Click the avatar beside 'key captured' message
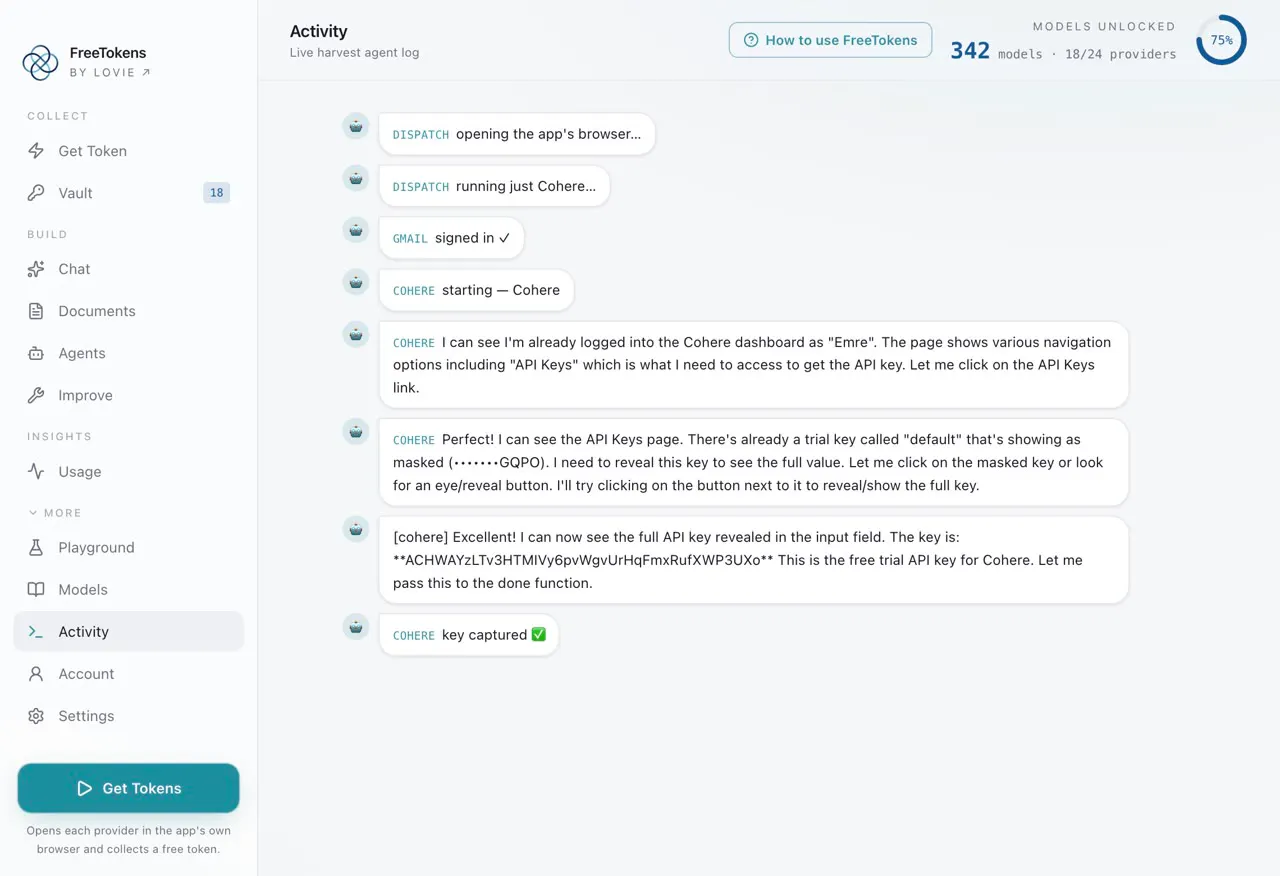 (356, 627)
